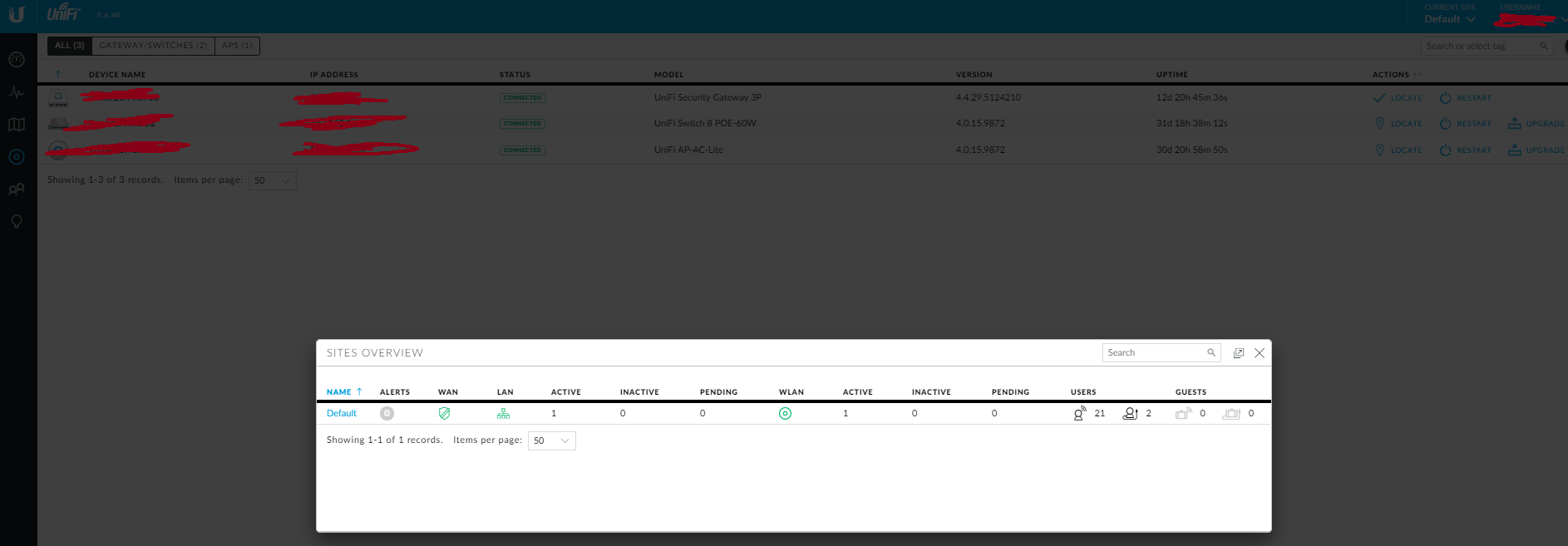Click the Ubiquiti U logo
The image size is (1568, 546).
click(x=17, y=14)
